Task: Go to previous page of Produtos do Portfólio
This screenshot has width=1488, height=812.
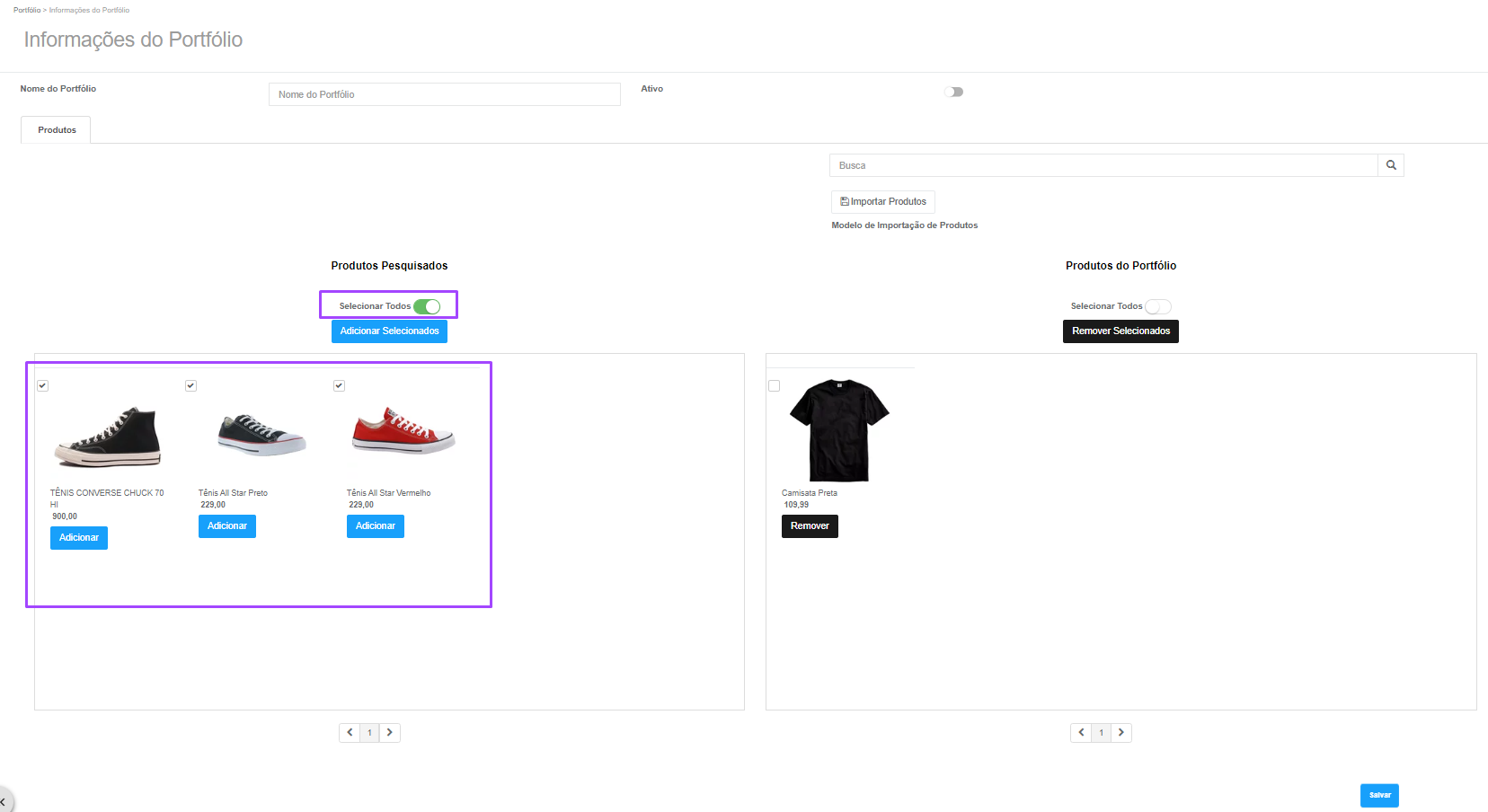Action: 1081,733
